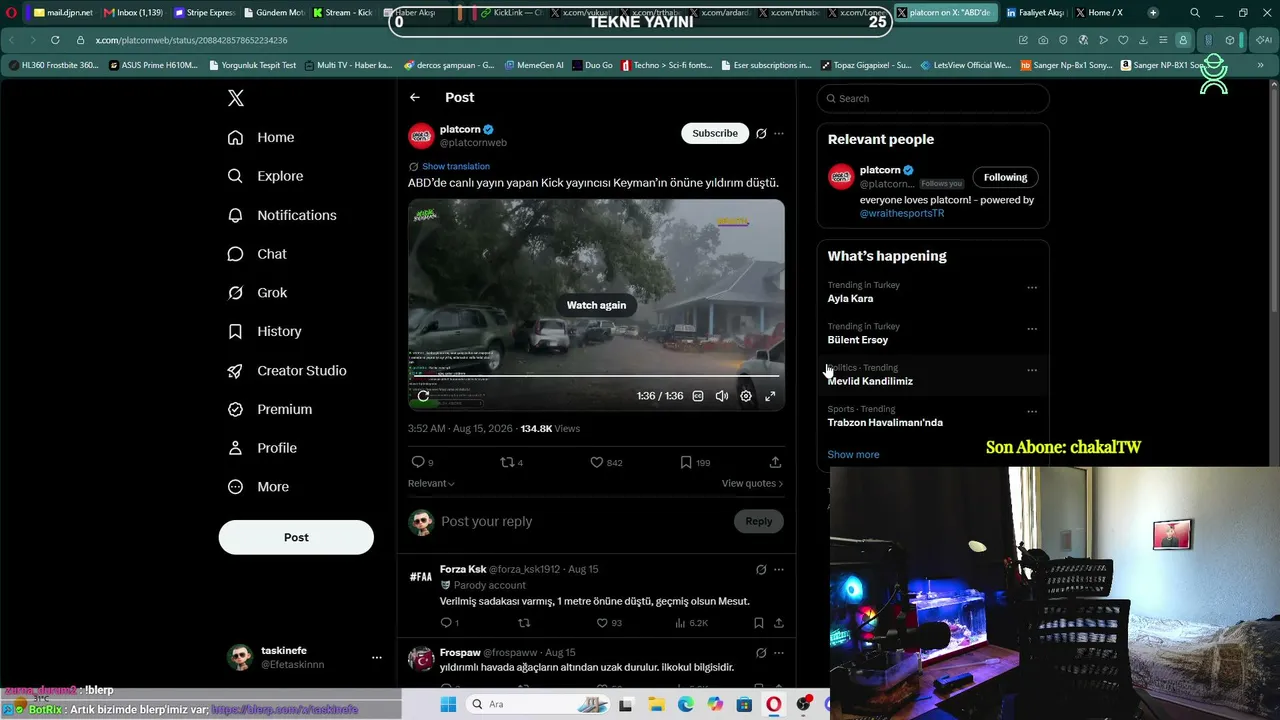
Task: Like Forza Ksk's comment
Action: click(602, 623)
